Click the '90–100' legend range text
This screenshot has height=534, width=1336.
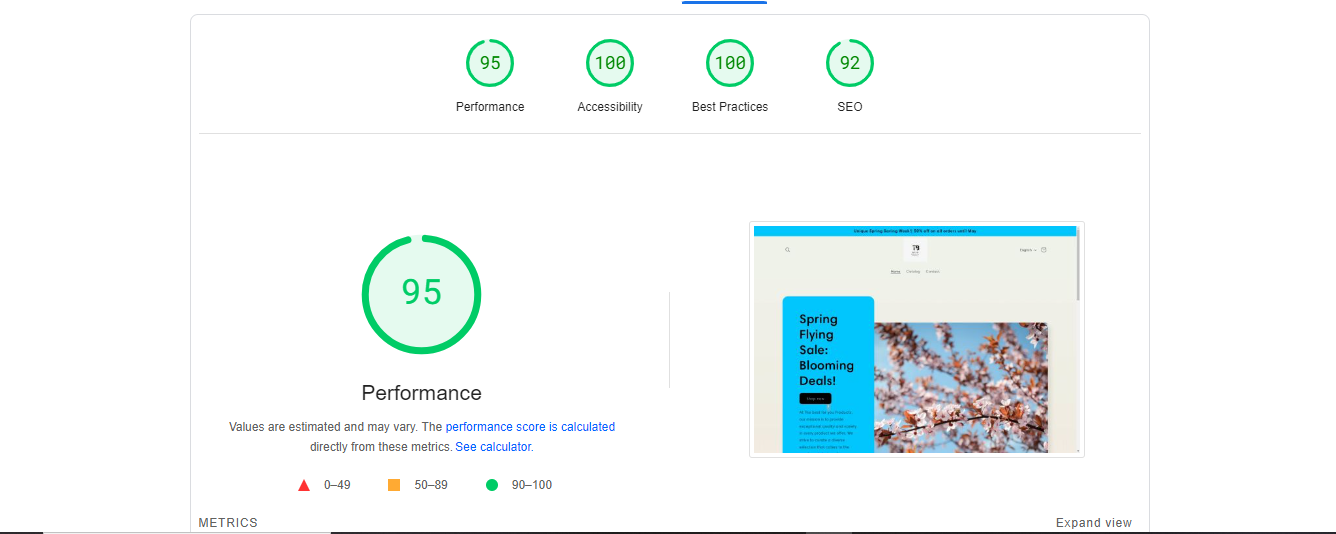(x=532, y=485)
